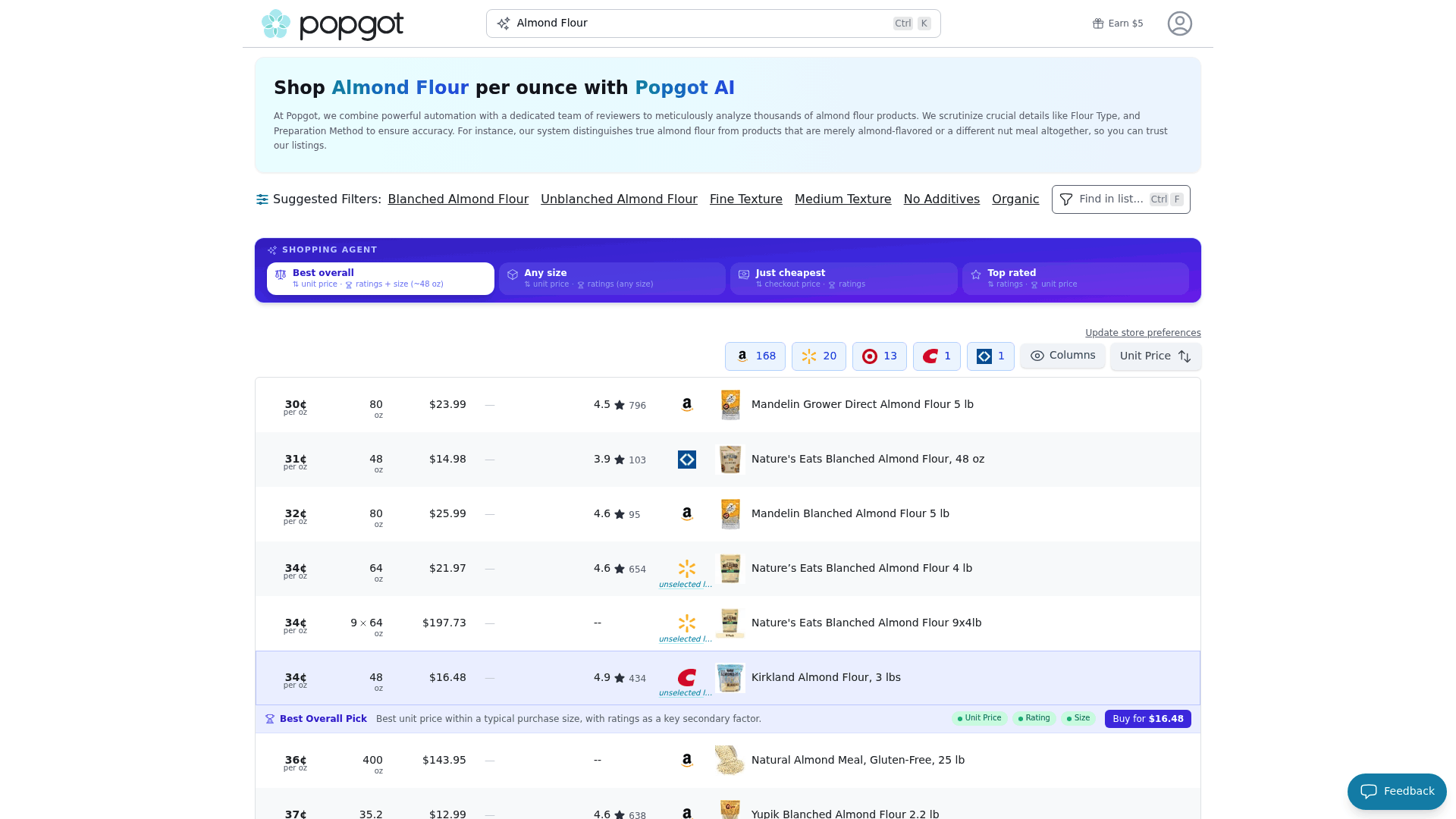Click the Size green tag badge
Image resolution: width=1456 pixels, height=819 pixels.
click(x=1078, y=718)
